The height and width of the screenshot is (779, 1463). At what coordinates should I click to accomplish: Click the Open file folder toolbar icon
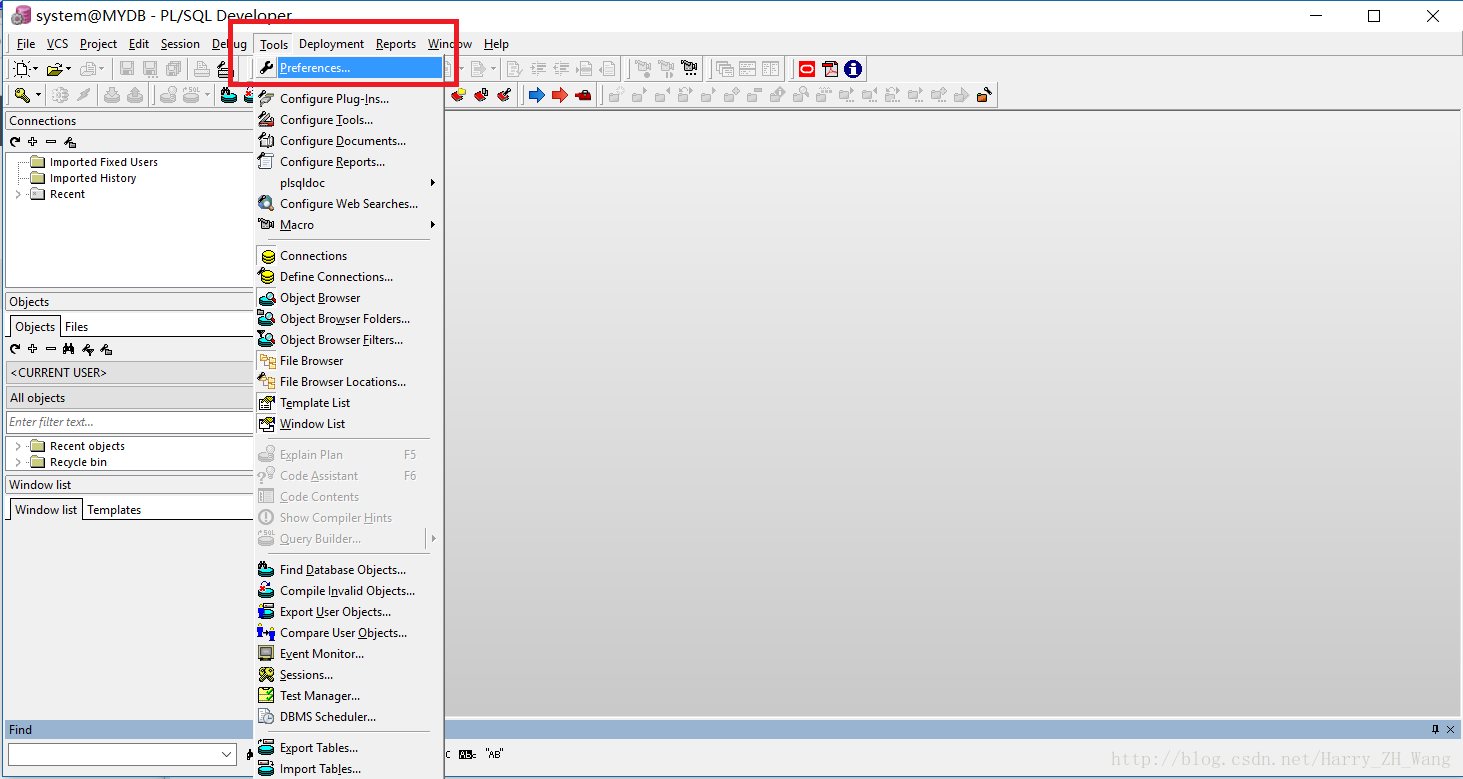[x=54, y=69]
